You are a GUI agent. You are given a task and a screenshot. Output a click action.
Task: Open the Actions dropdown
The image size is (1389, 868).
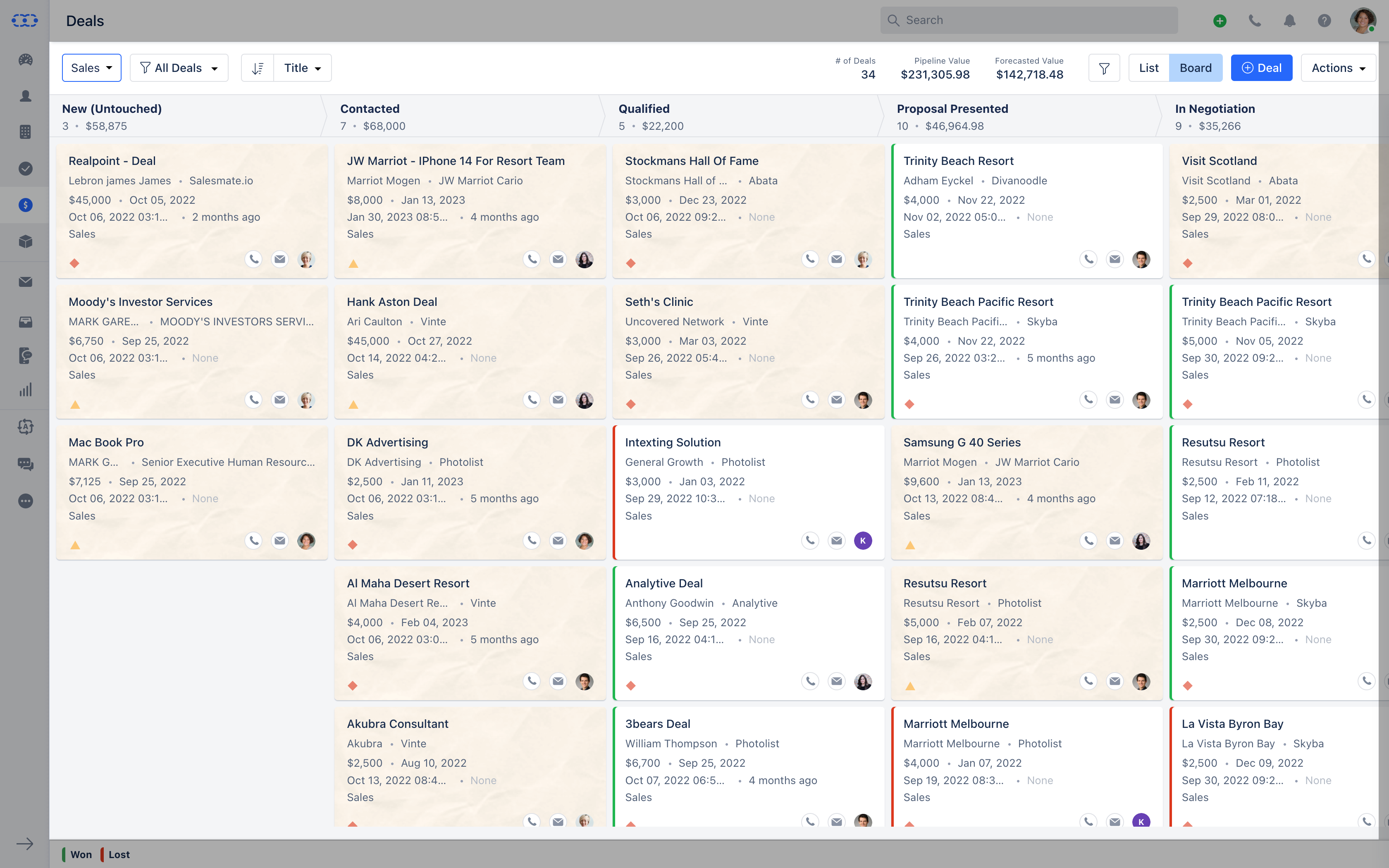tap(1338, 68)
